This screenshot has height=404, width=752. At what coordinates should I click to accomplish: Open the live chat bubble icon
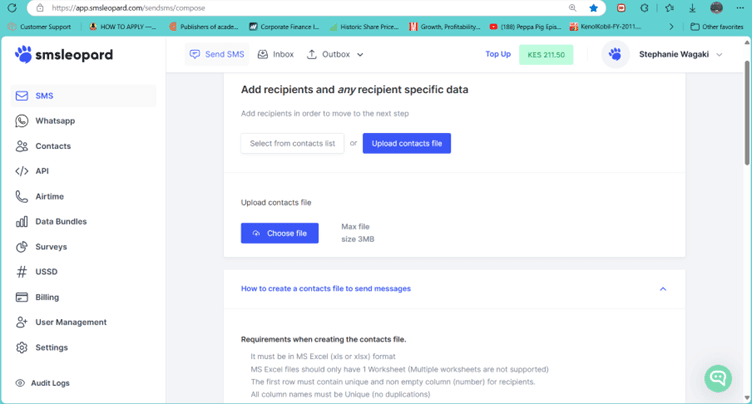coord(718,377)
